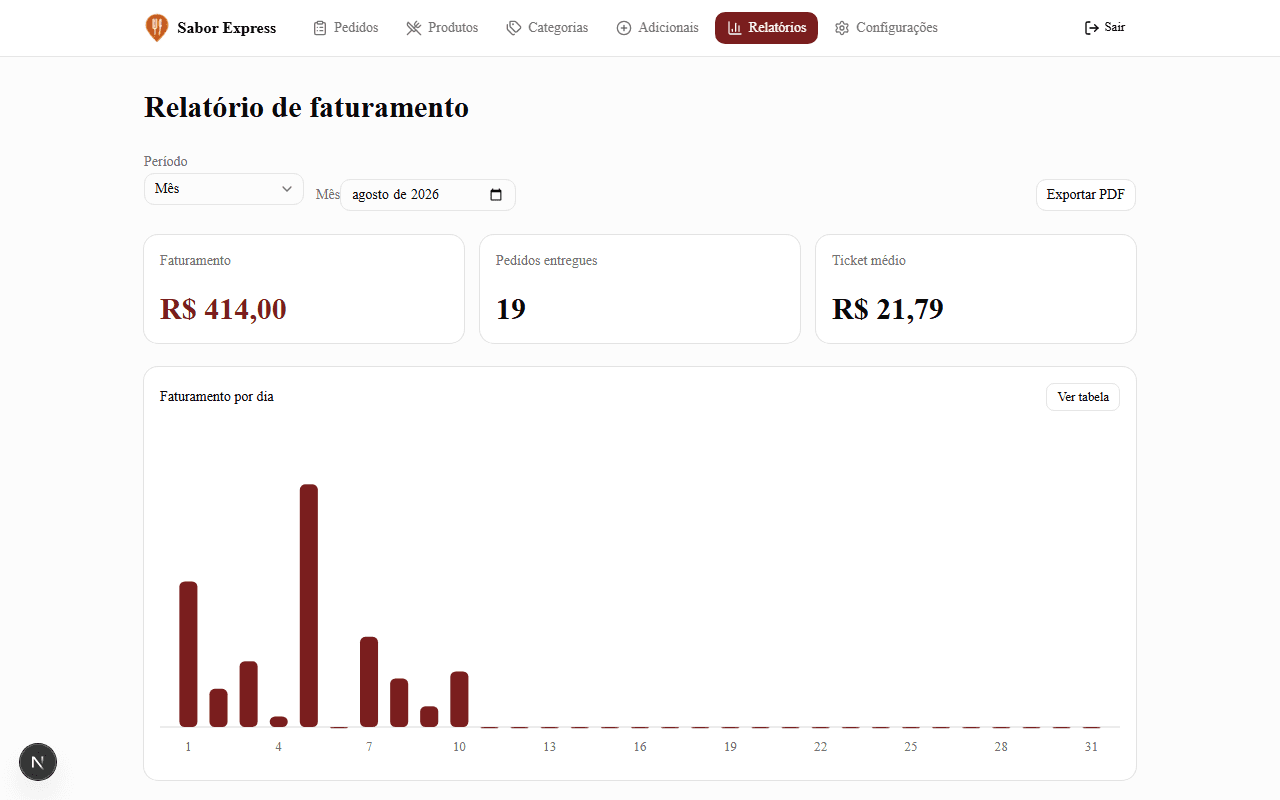This screenshot has width=1280, height=800.
Task: Open the Configurações tab
Action: point(887,28)
